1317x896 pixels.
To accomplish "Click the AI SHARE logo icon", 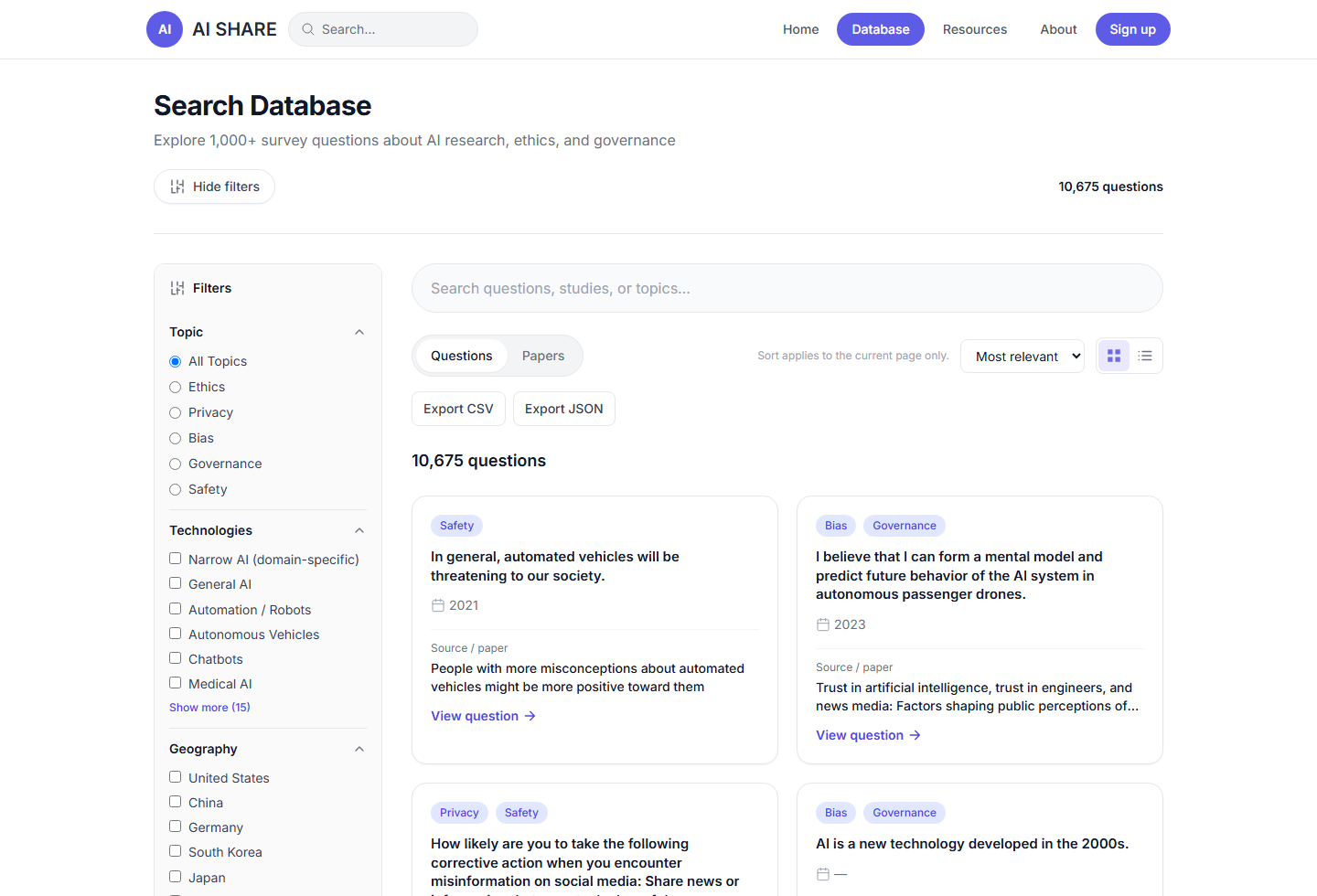I will pyautogui.click(x=165, y=29).
